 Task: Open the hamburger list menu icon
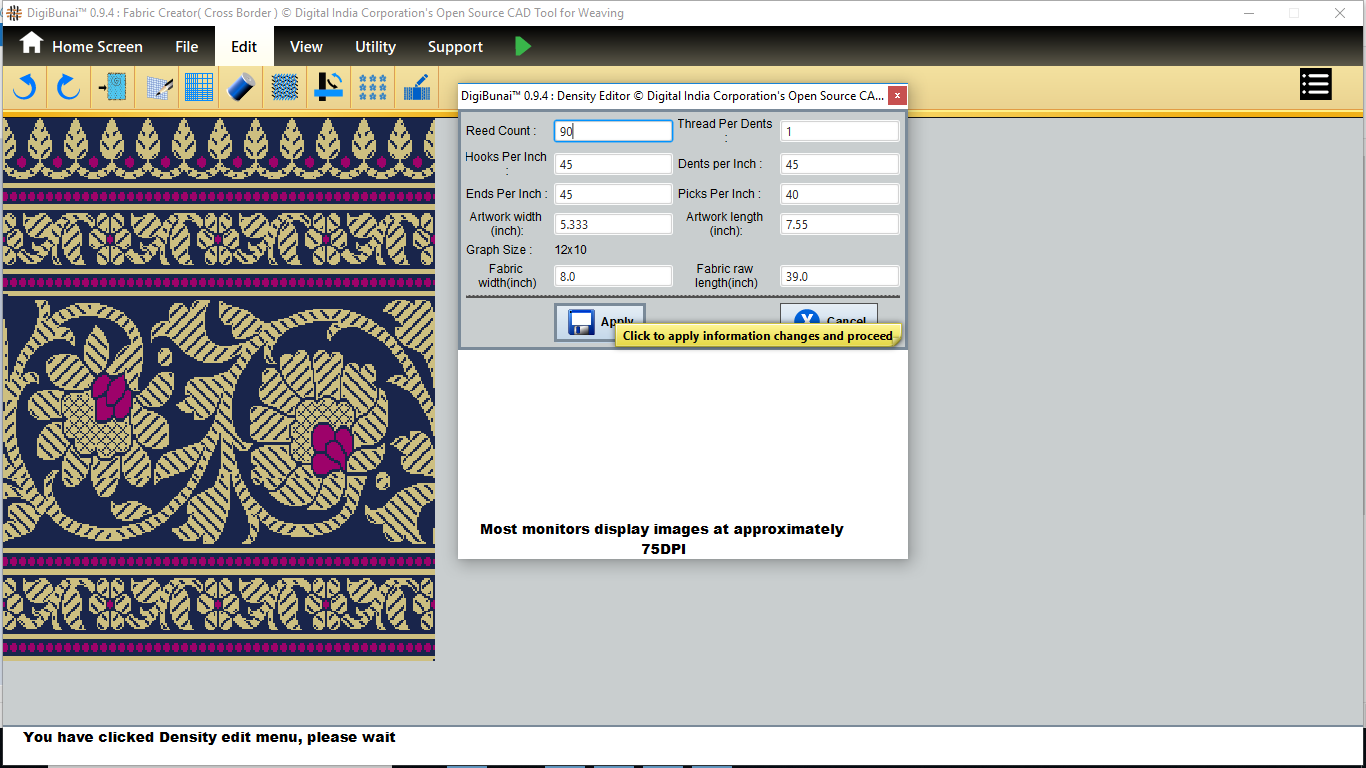pos(1315,85)
